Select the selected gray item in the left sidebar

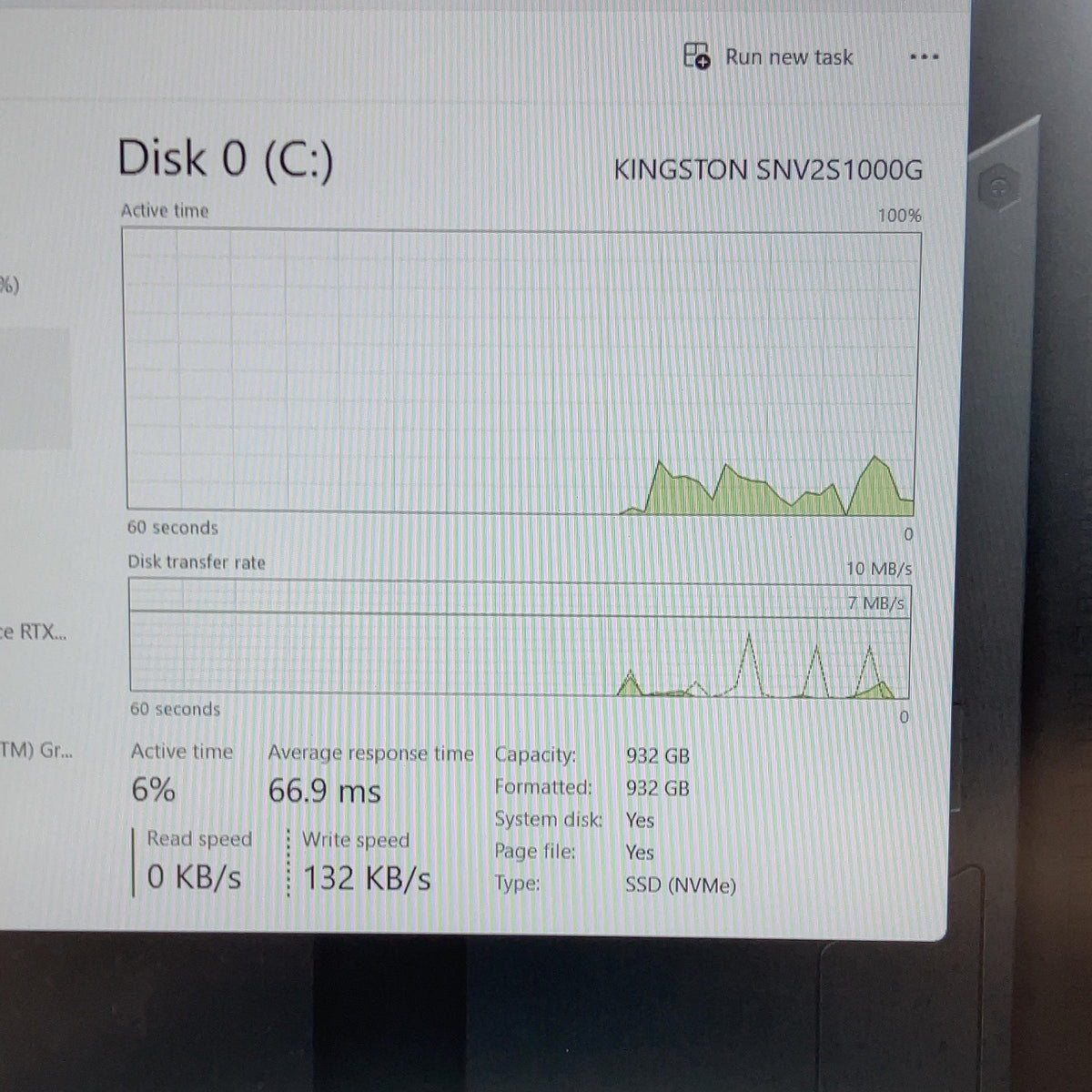point(35,389)
